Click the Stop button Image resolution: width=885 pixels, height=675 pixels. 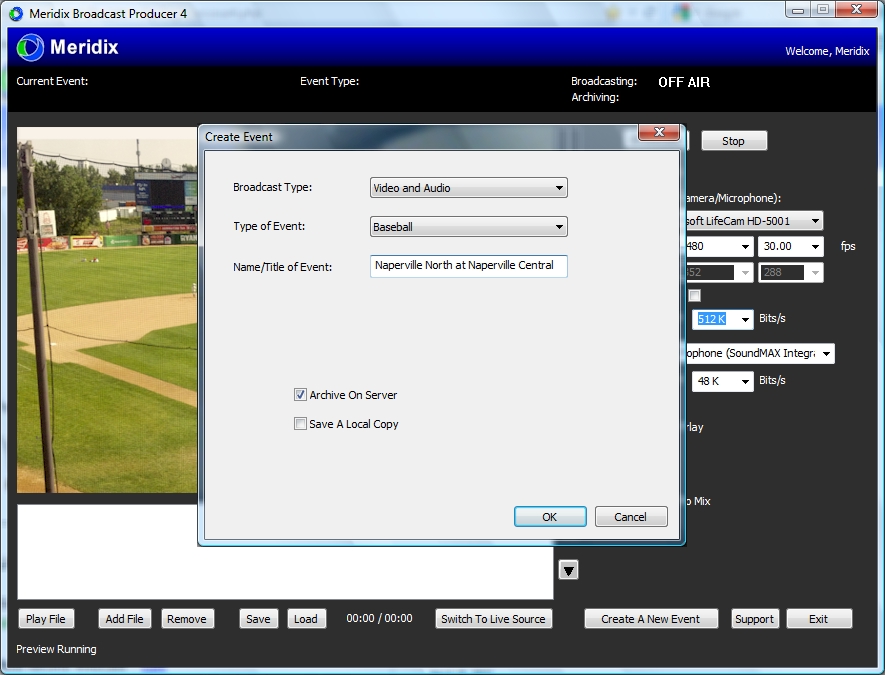coord(733,141)
